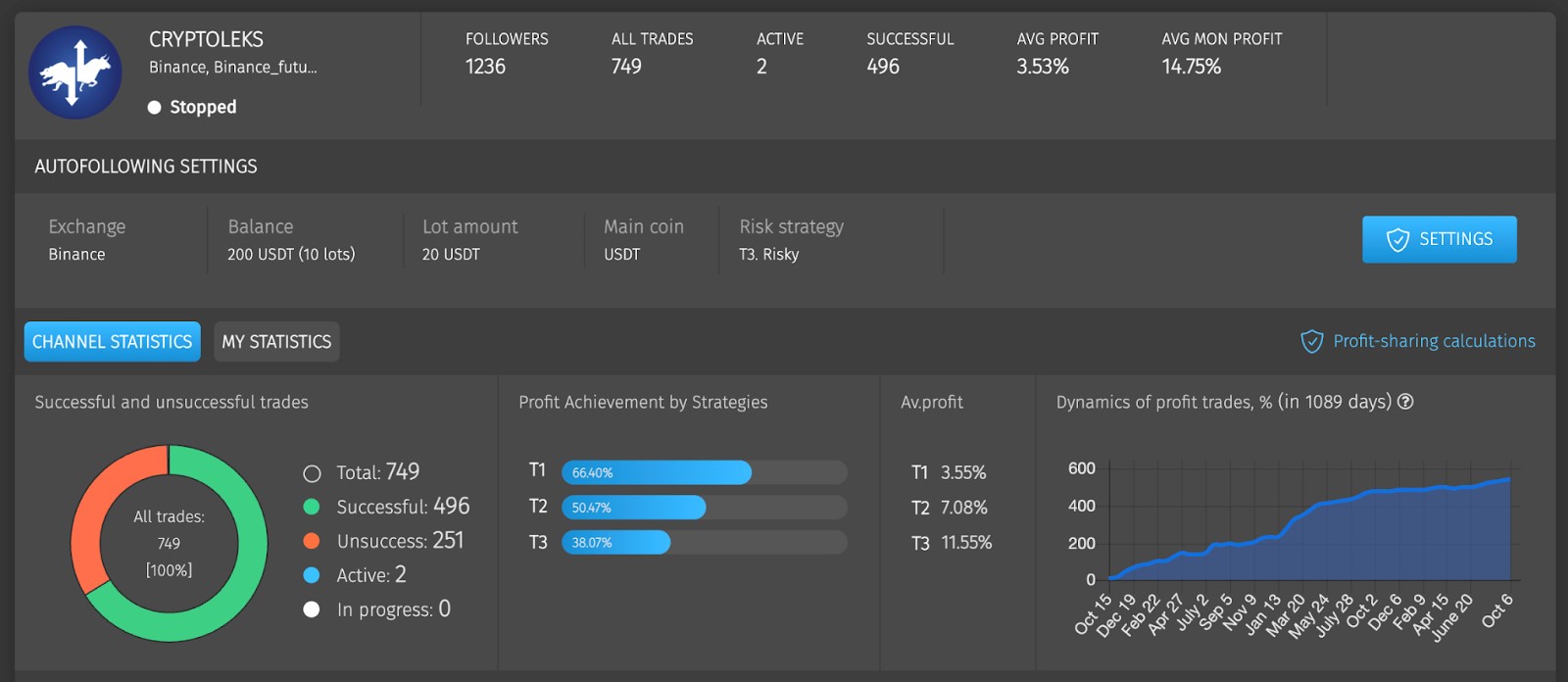Switch to the MY STATISTICS tab
This screenshot has height=682, width=1568.
pyautogui.click(x=276, y=342)
